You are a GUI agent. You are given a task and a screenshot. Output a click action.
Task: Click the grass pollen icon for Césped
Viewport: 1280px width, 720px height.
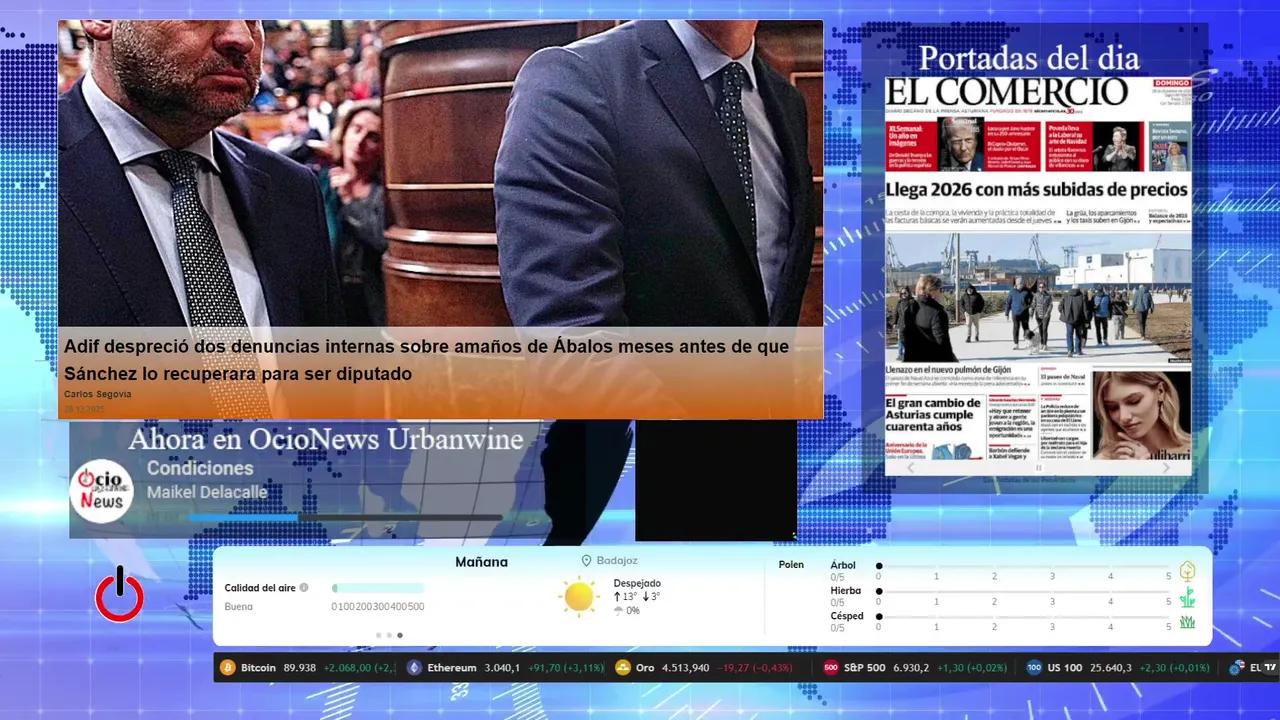click(1187, 622)
